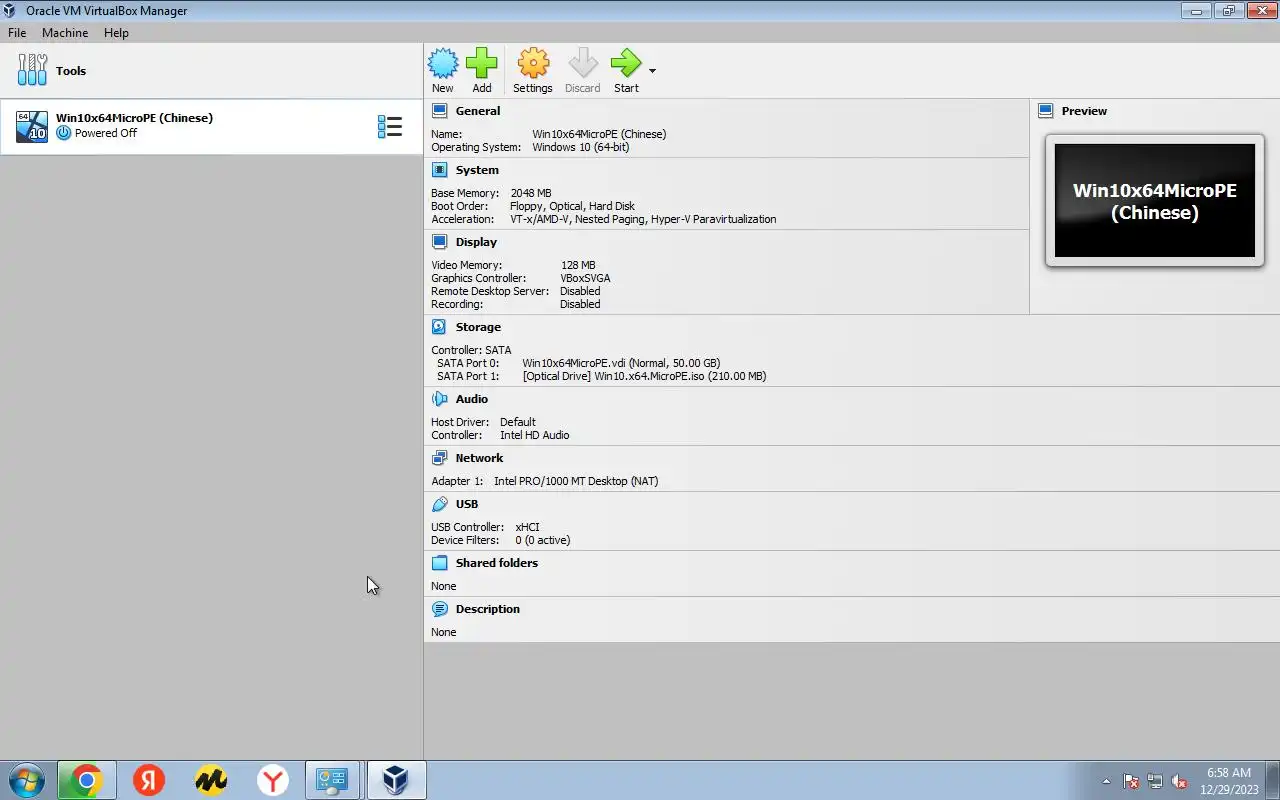
Task: Click the xHCI USB Controller value
Action: tap(527, 527)
